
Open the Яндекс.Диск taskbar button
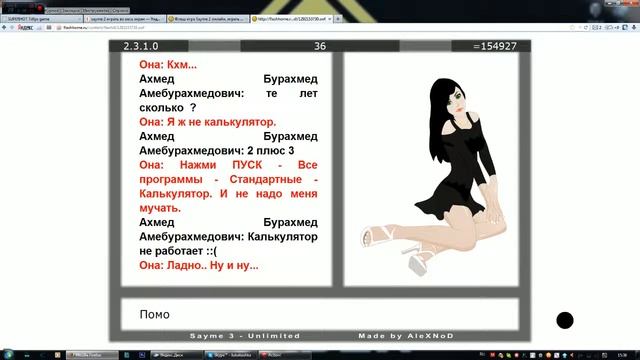pos(176,355)
